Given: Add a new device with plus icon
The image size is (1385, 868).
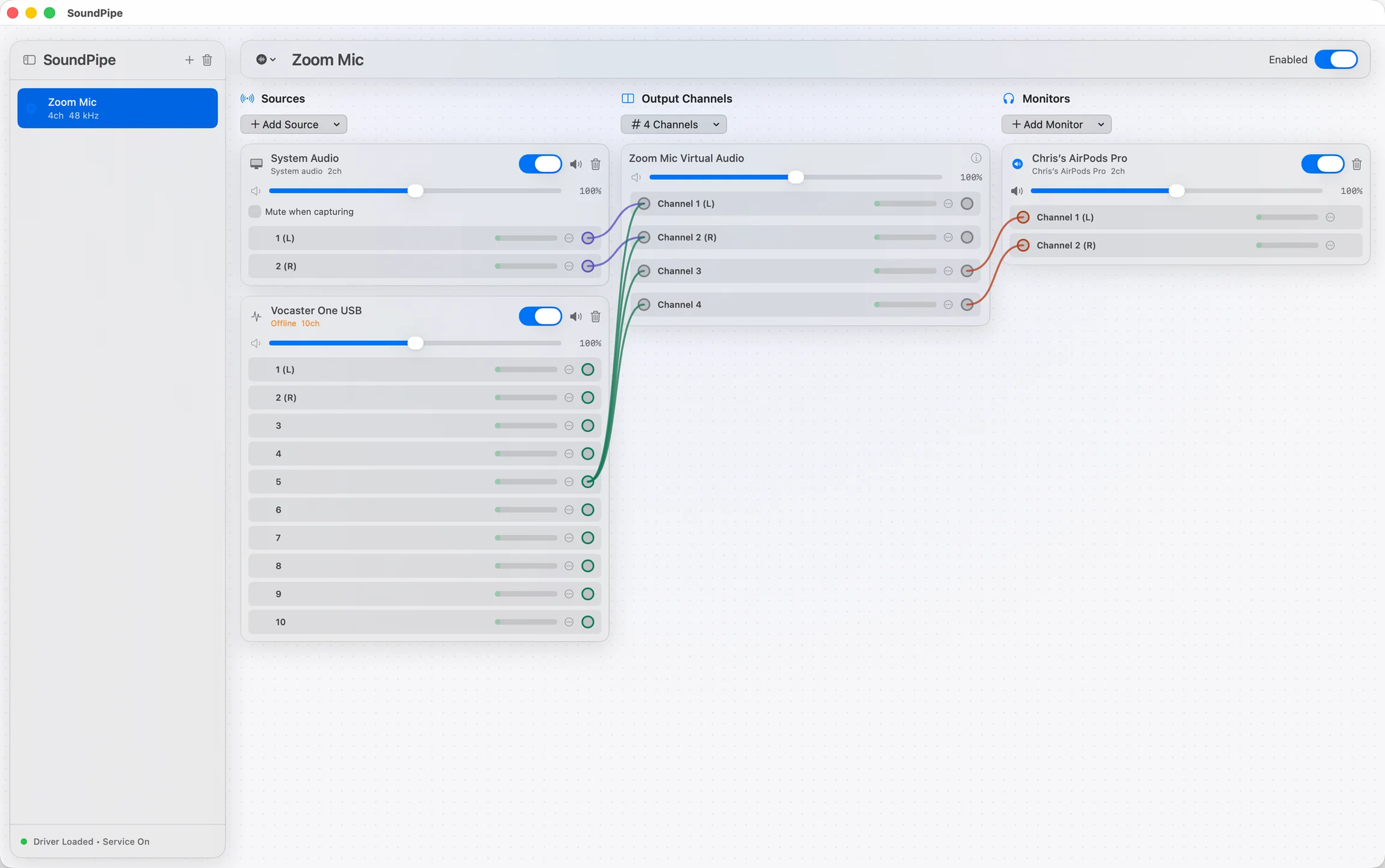Looking at the screenshot, I should coord(189,60).
